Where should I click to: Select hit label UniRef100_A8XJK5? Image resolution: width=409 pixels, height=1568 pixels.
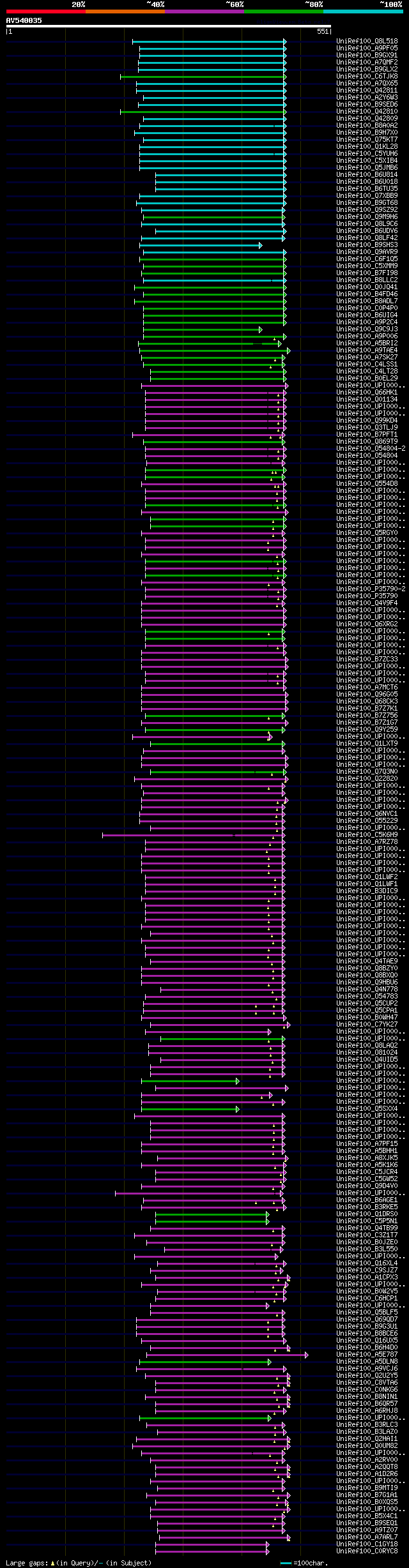click(367, 1158)
